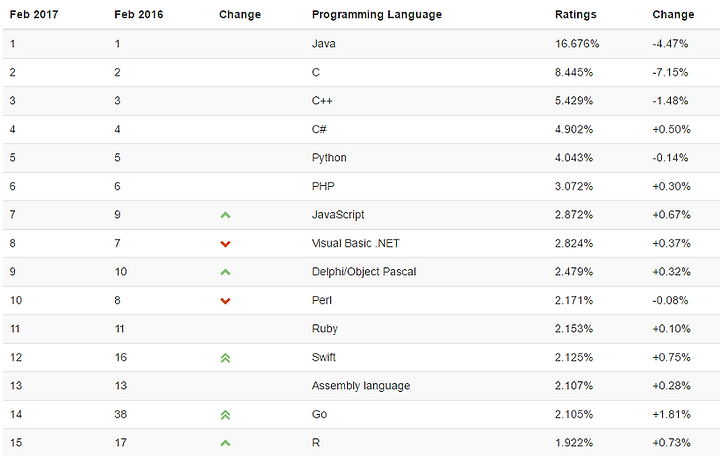Click the 3.072% rating value
Image resolution: width=720 pixels, height=456 pixels.
click(574, 186)
